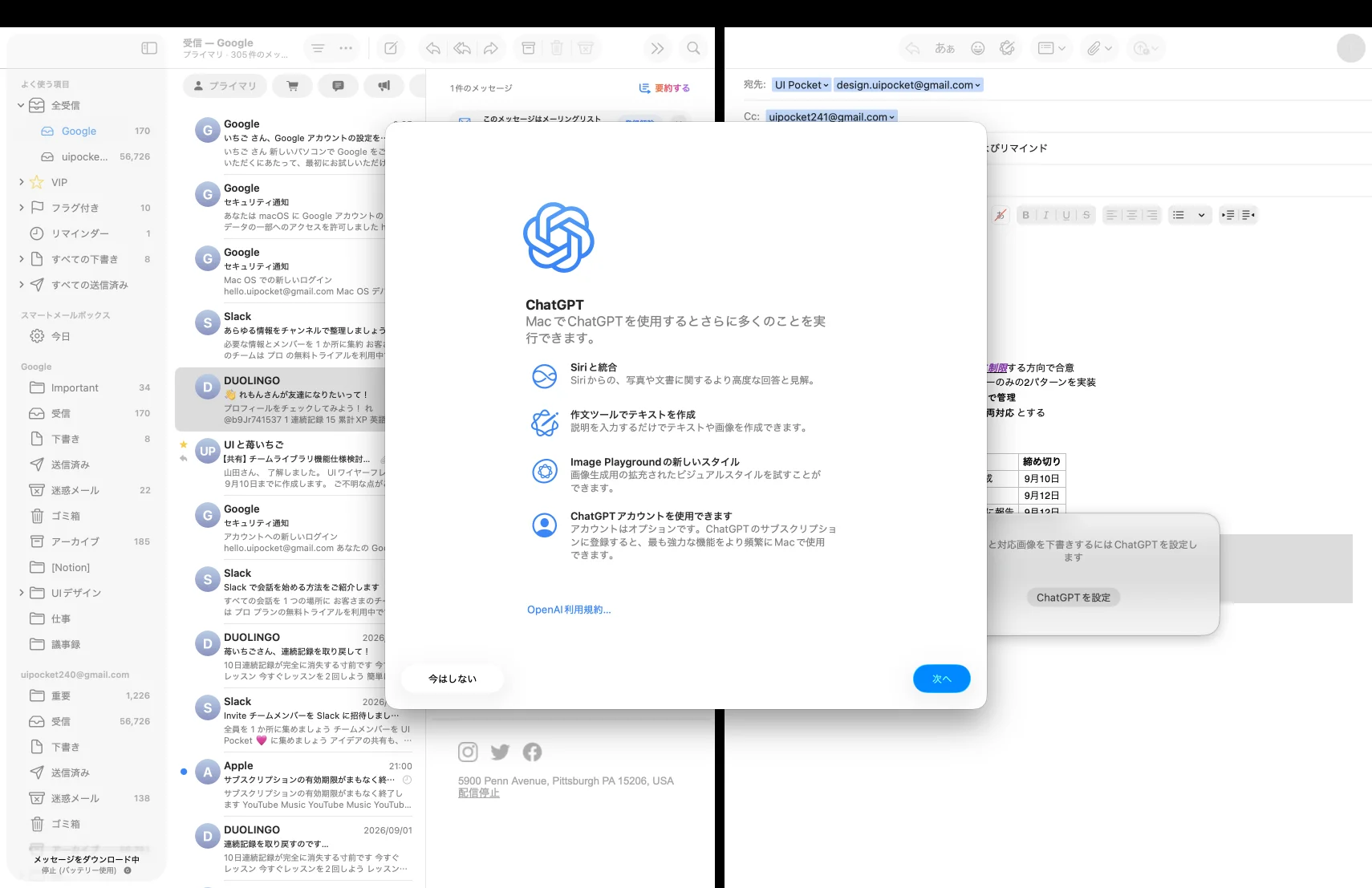This screenshot has width=1372, height=888.
Task: Click the Instagram icon in email footer
Action: (468, 752)
